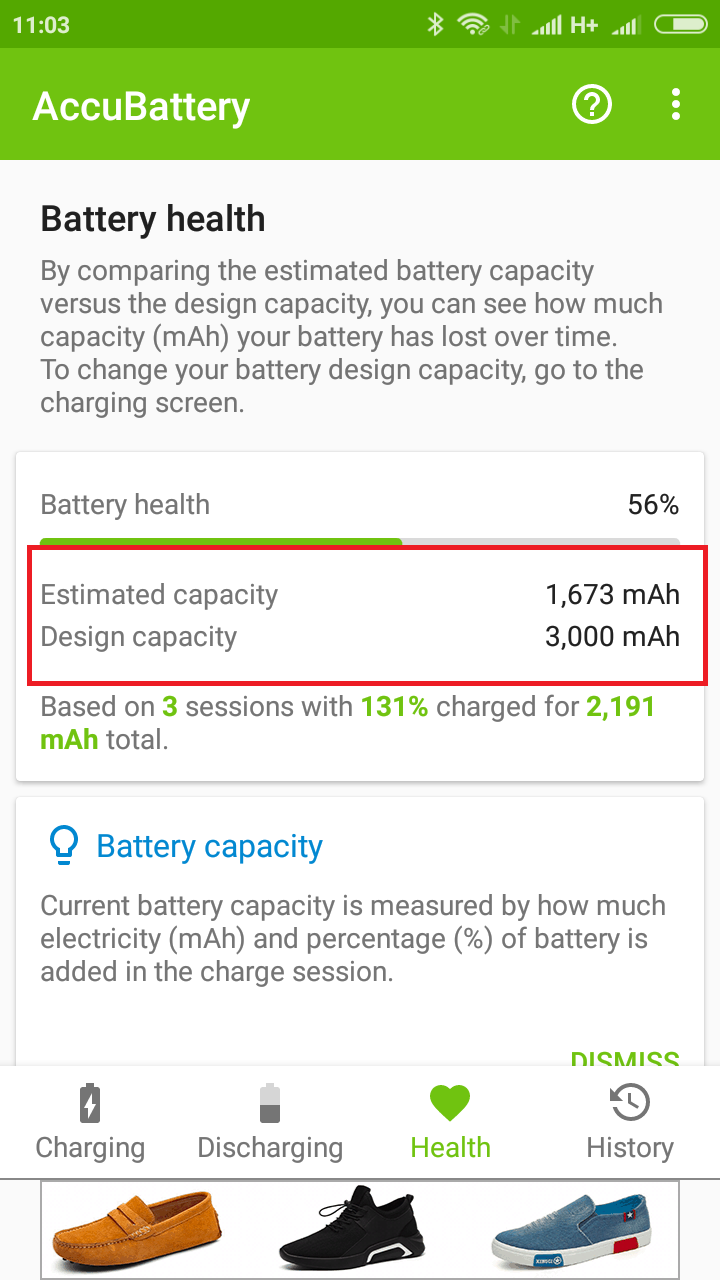720x1280 pixels.
Task: Tap the lightbulb Battery capacity icon
Action: coord(64,846)
